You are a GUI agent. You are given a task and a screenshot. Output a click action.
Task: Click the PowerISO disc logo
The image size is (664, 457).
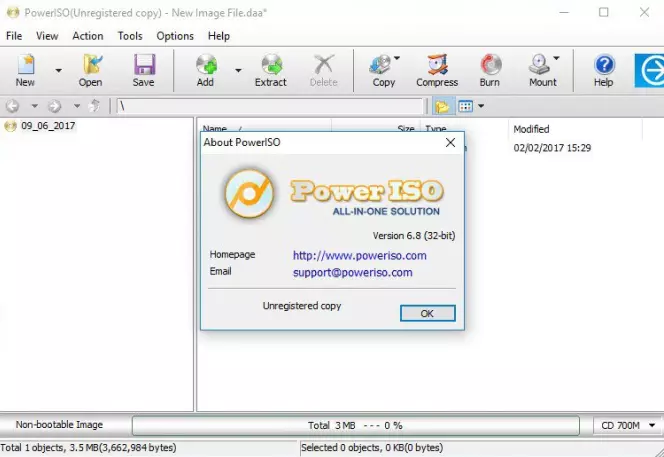click(x=249, y=194)
